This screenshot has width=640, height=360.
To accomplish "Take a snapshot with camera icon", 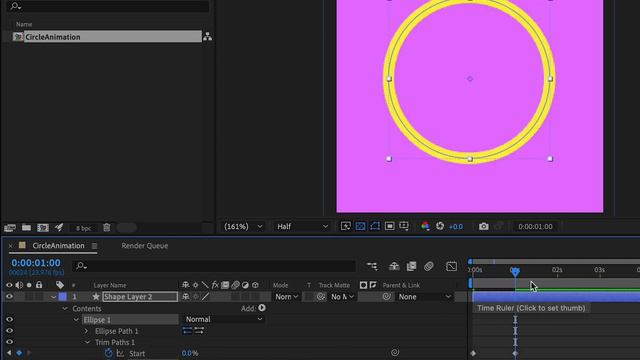I will 484,226.
